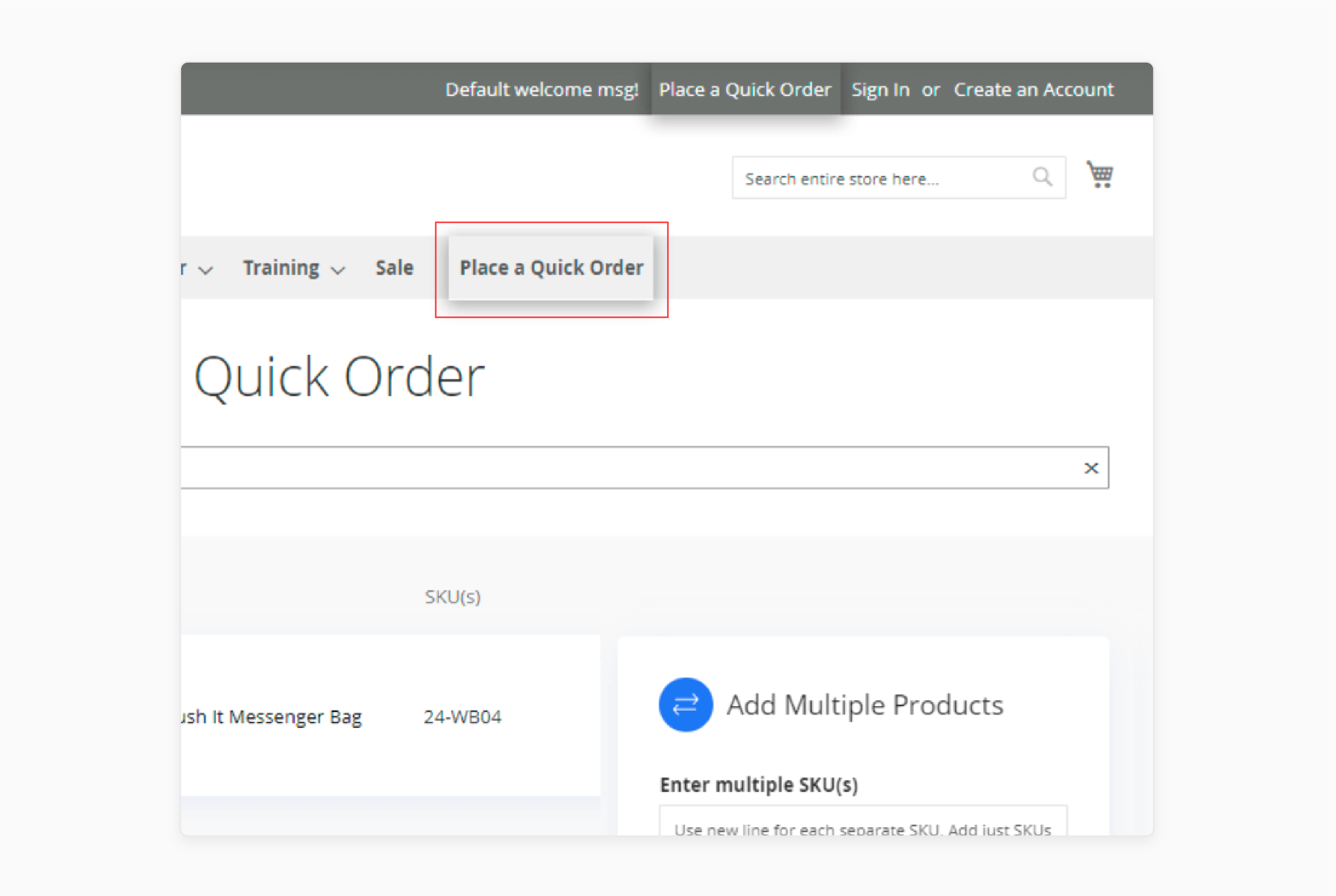Image resolution: width=1336 pixels, height=896 pixels.
Task: Click the Sign In link
Action: 880,90
